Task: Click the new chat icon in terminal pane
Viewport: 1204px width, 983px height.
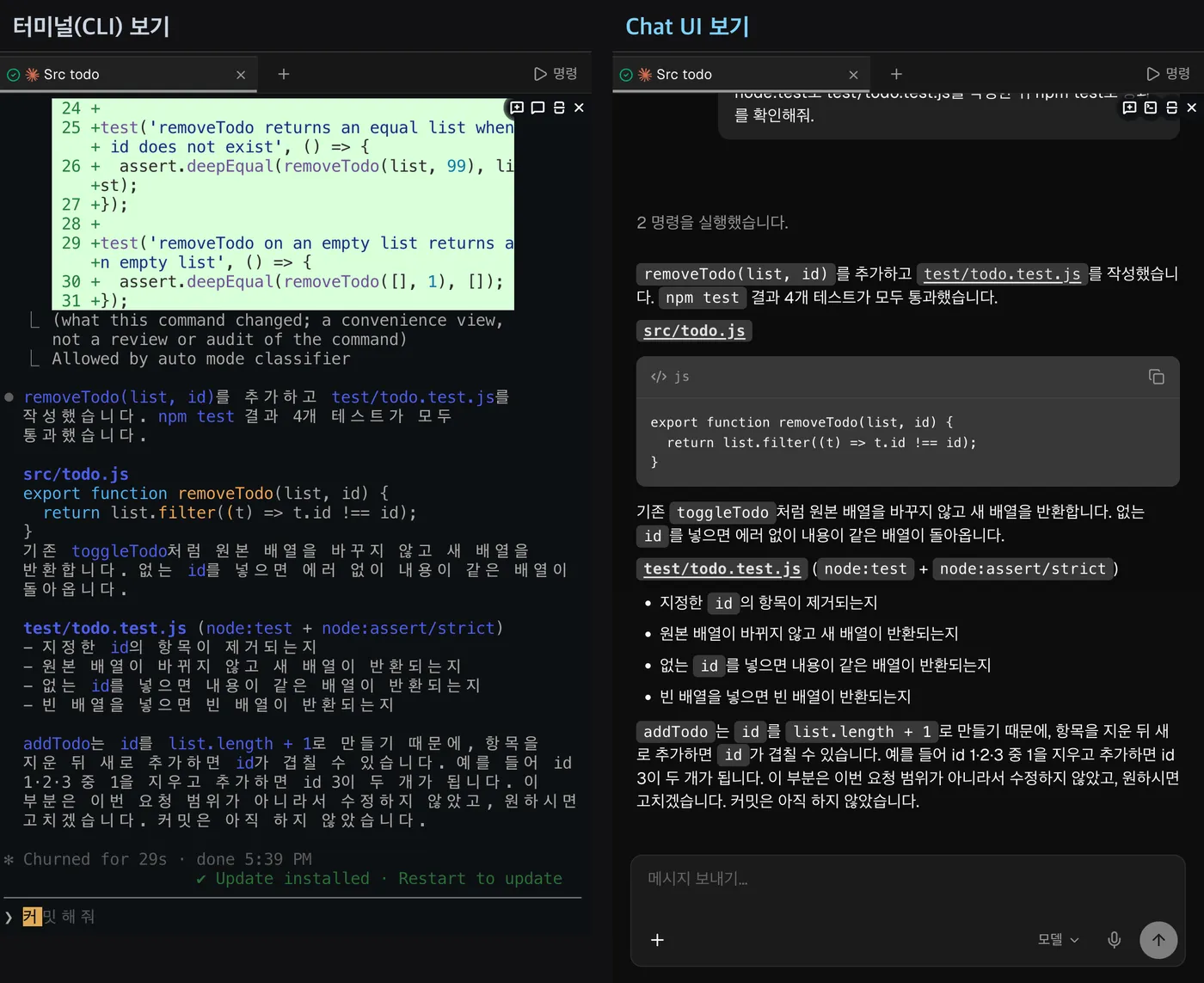Action: 517,108
